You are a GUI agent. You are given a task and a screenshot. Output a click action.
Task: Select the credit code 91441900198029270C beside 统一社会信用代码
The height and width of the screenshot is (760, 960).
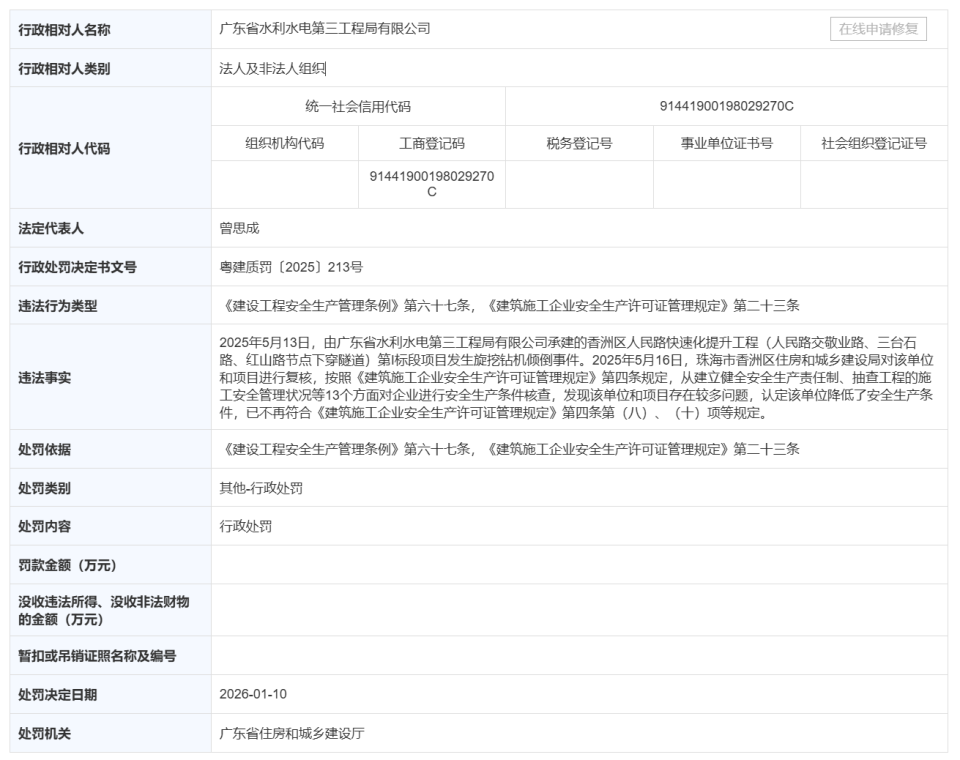(726, 107)
